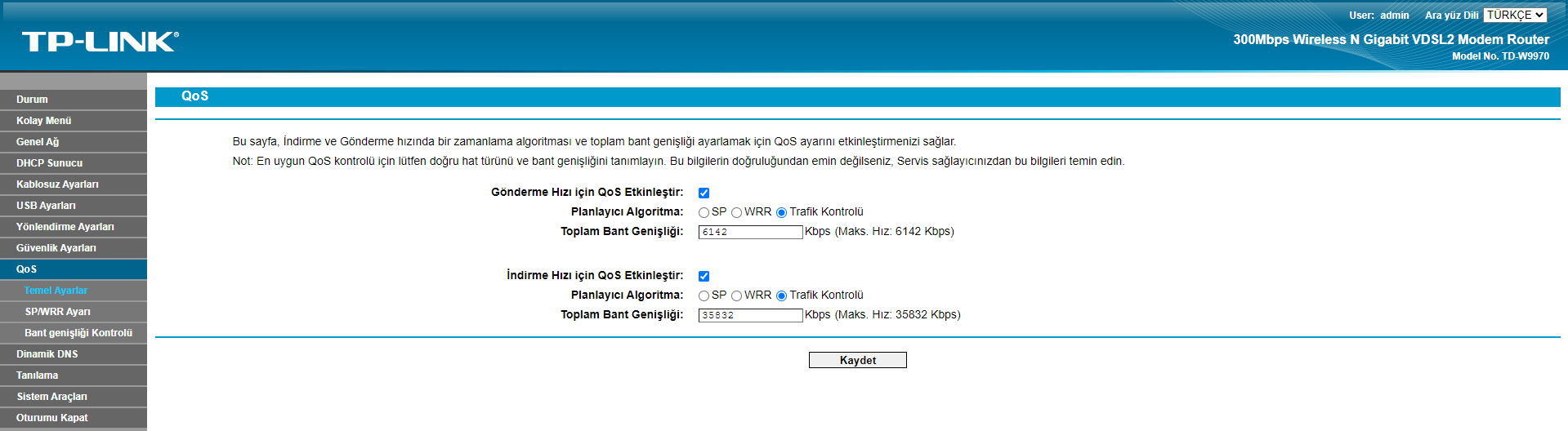
Task: Click the QoS page header
Action: click(x=194, y=96)
